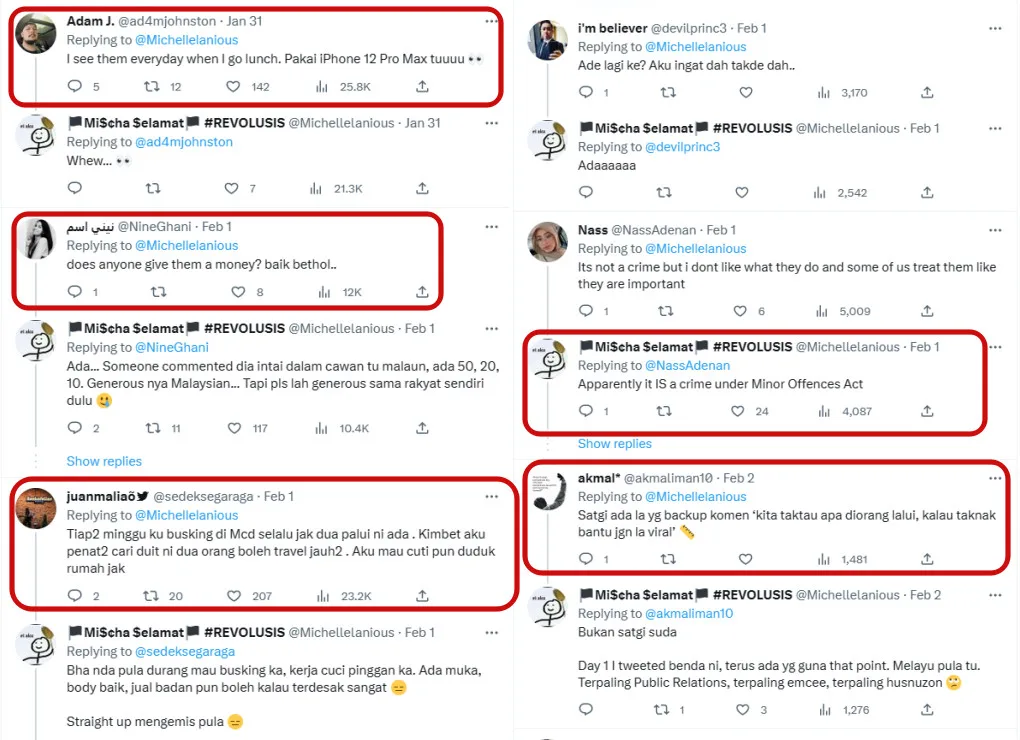Share juanmalia's busking tweet
The width and height of the screenshot is (1020, 740).
pos(422,596)
